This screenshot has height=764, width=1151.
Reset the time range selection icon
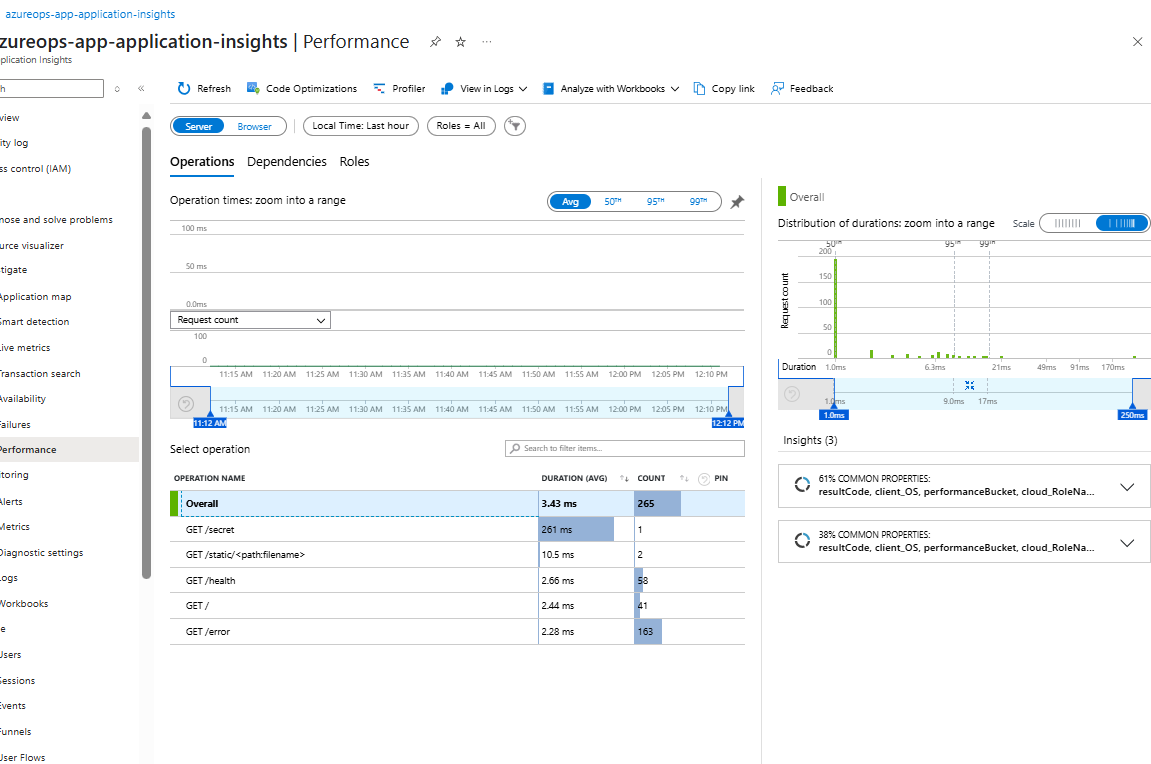[186, 404]
